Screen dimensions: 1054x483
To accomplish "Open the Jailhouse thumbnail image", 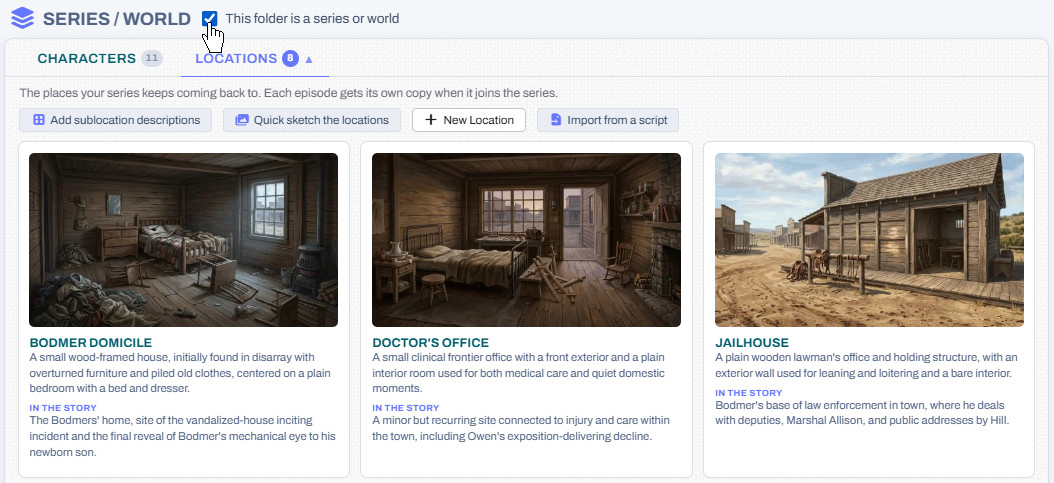I will (869, 240).
